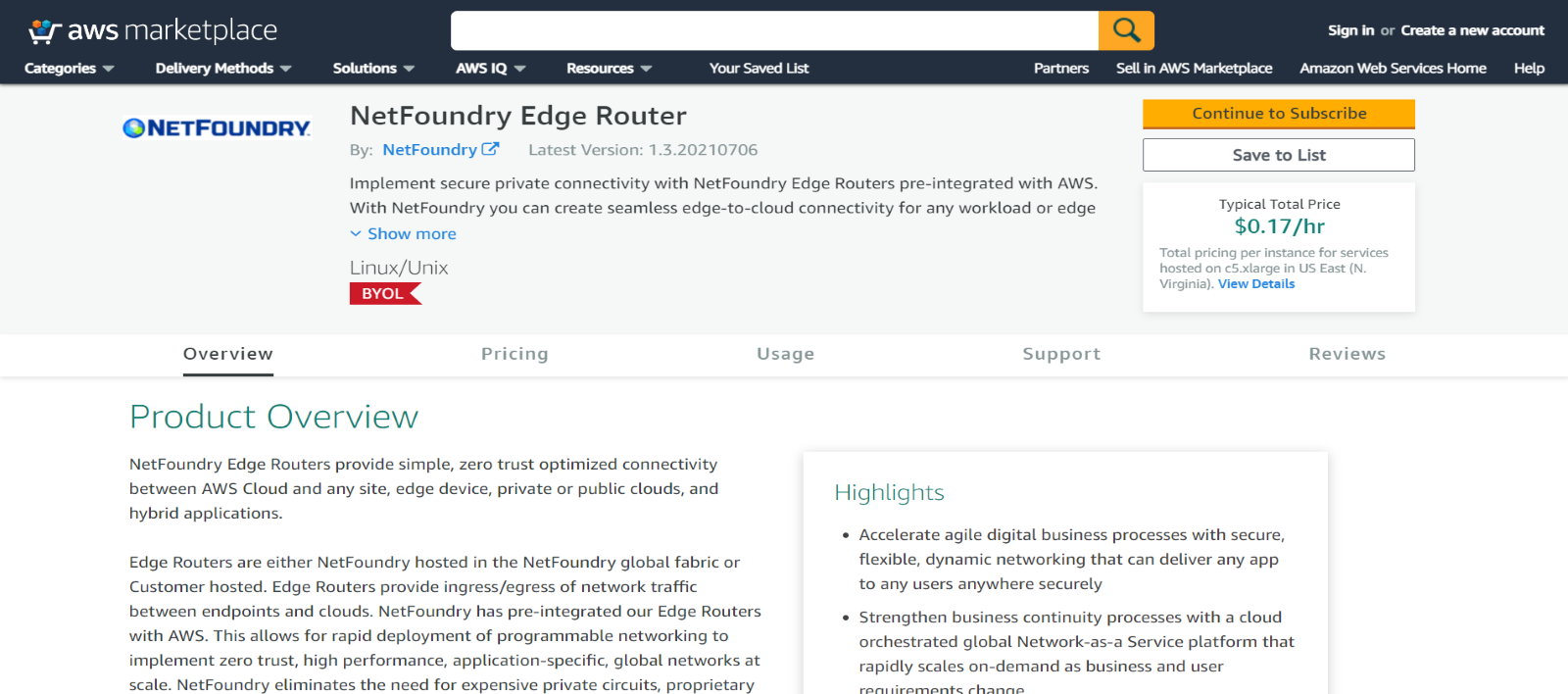The width and height of the screenshot is (1568, 694).
Task: Expand the AWS IQ menu
Action: coord(491,68)
